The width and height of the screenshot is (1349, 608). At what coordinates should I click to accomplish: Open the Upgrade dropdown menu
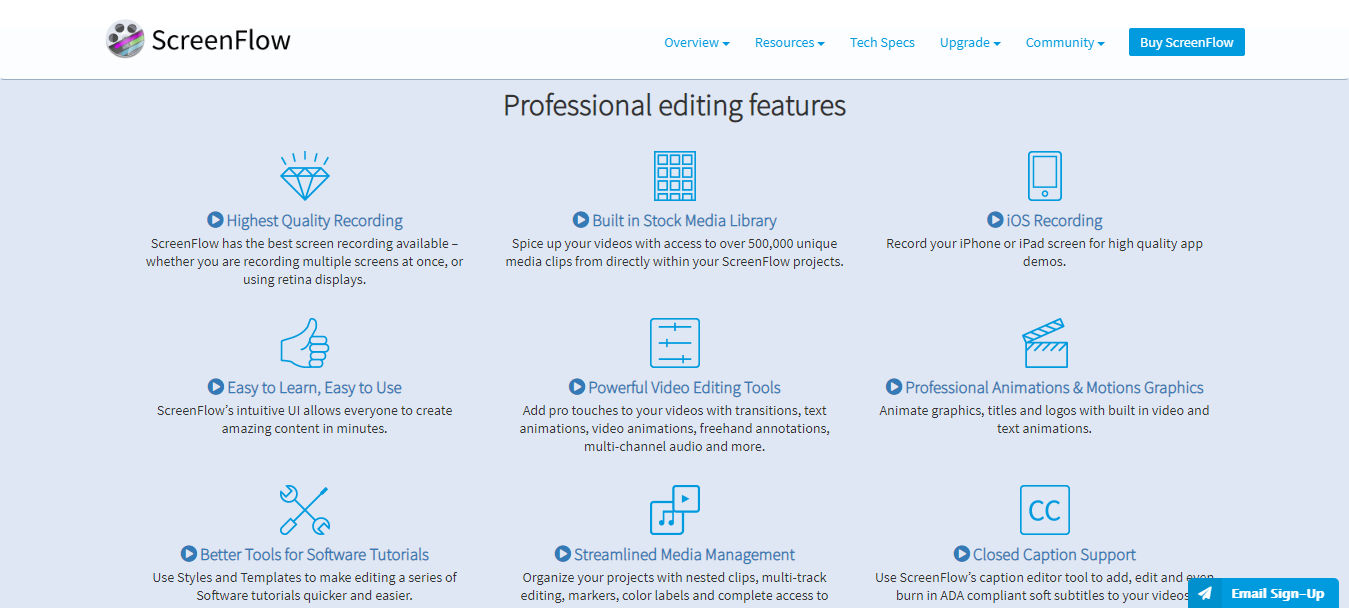pos(970,42)
